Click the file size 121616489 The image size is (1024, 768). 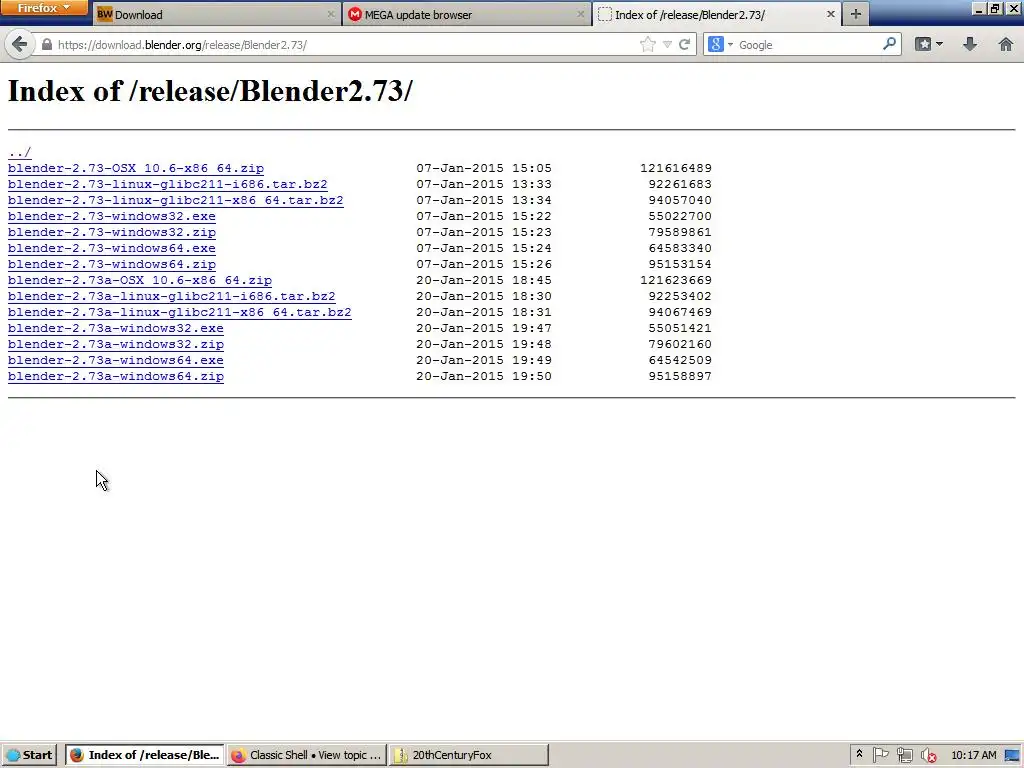point(676,168)
